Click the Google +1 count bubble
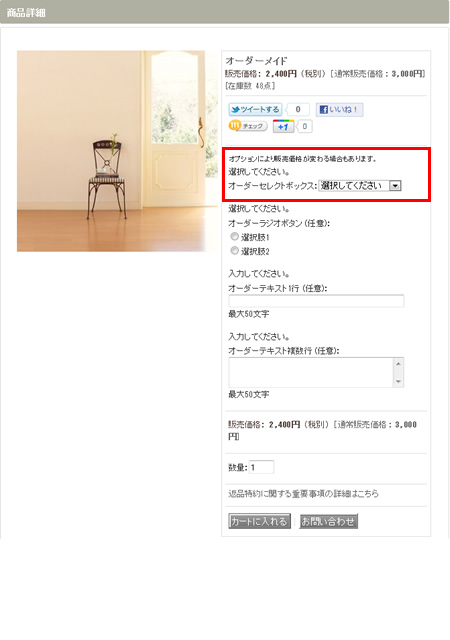 (x=305, y=127)
